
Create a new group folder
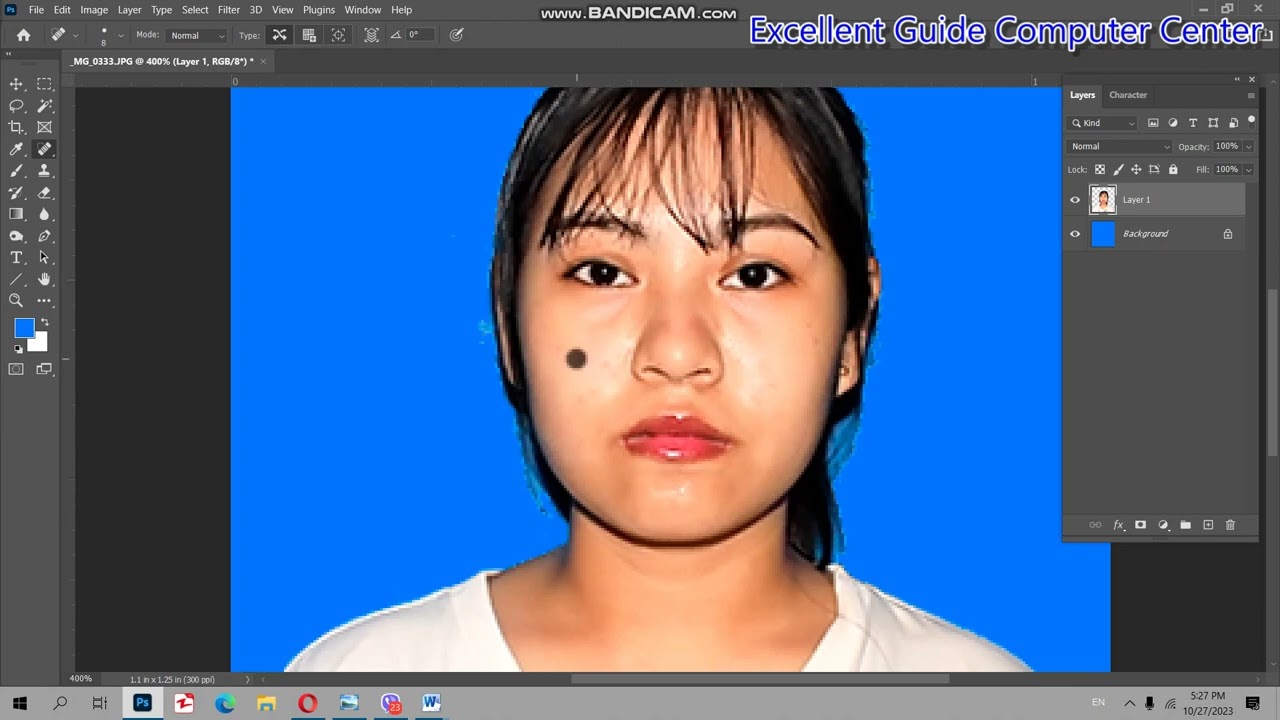click(x=1185, y=525)
